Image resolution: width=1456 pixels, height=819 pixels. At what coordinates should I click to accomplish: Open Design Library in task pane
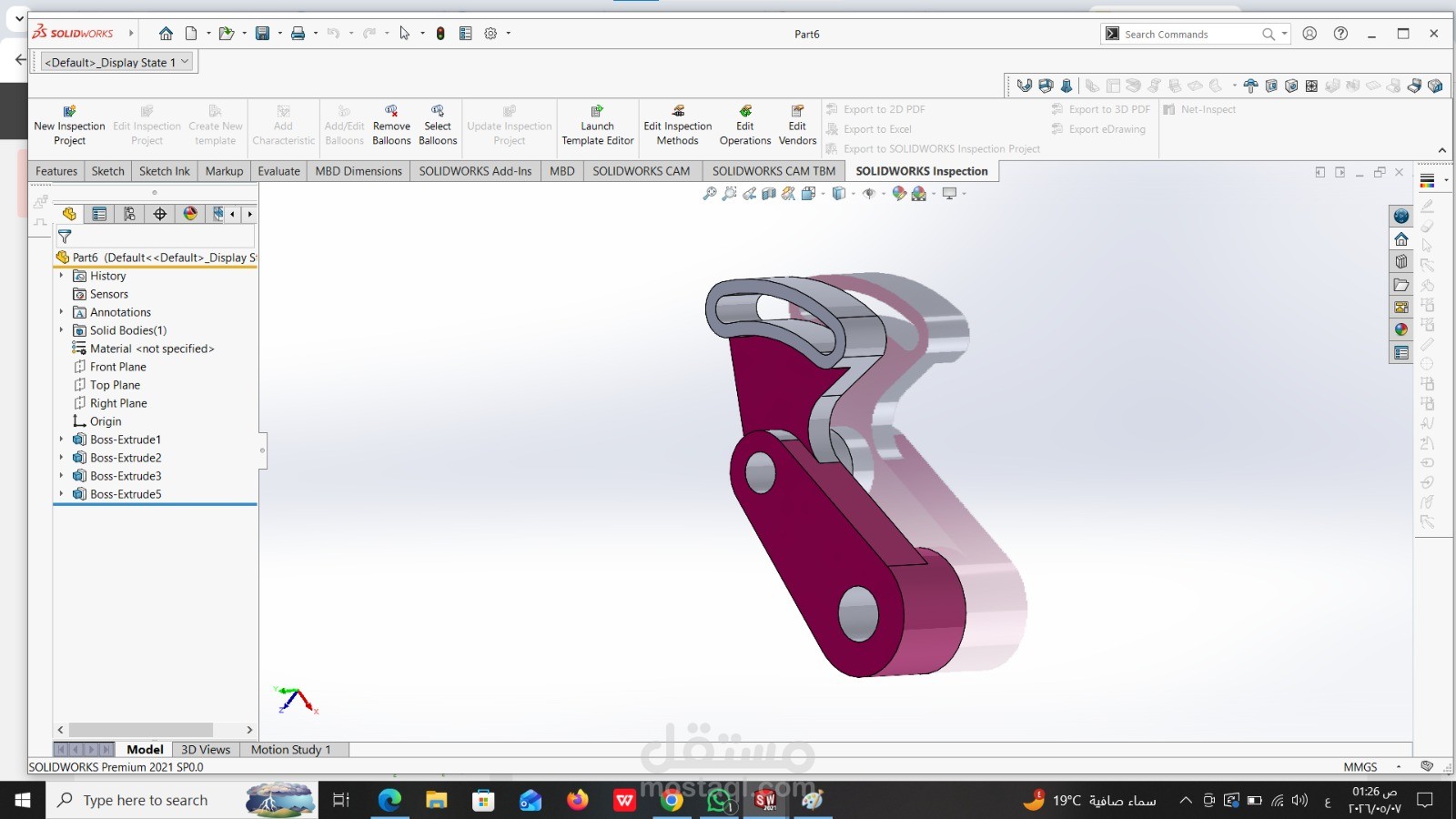click(x=1401, y=262)
